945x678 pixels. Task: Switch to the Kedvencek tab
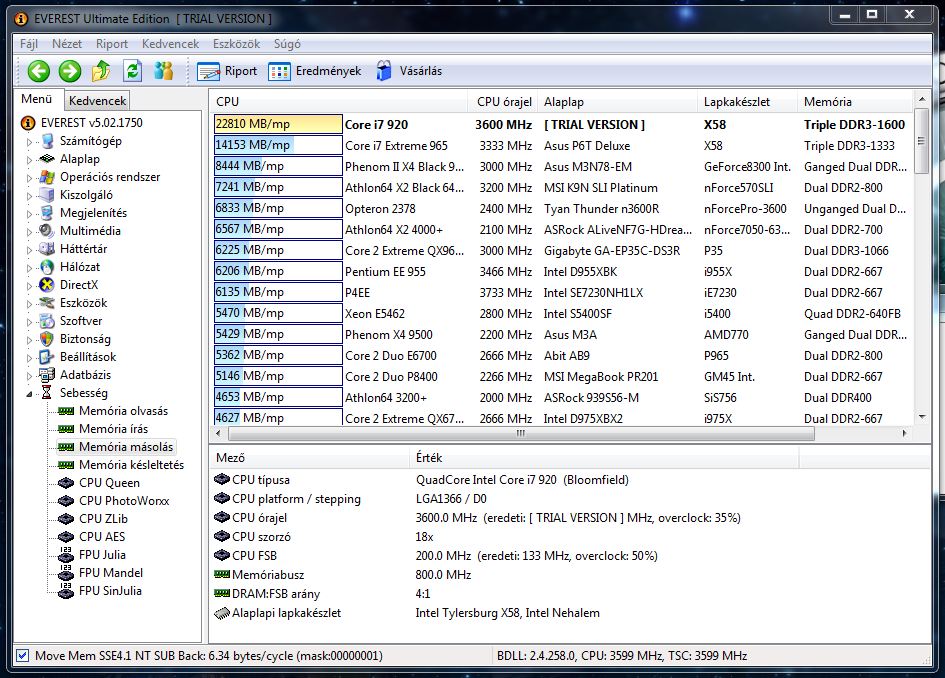pos(97,101)
